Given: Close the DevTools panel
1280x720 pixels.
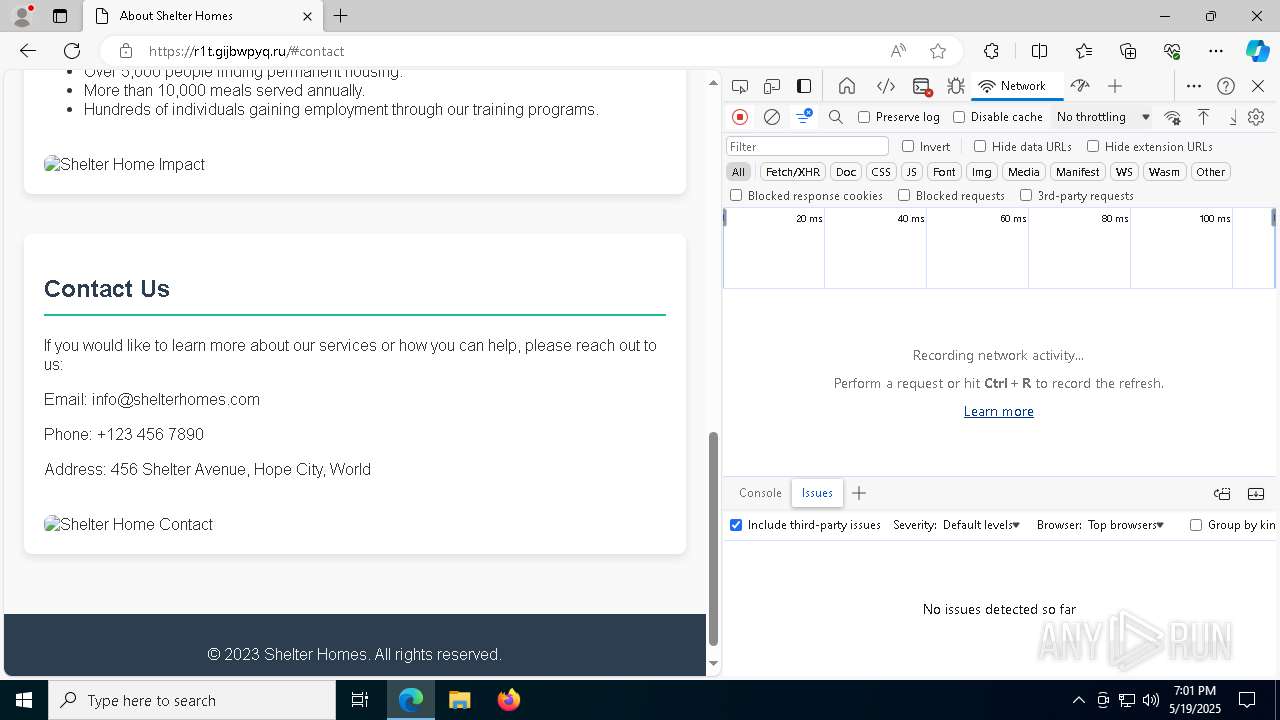Looking at the screenshot, I should point(1258,86).
